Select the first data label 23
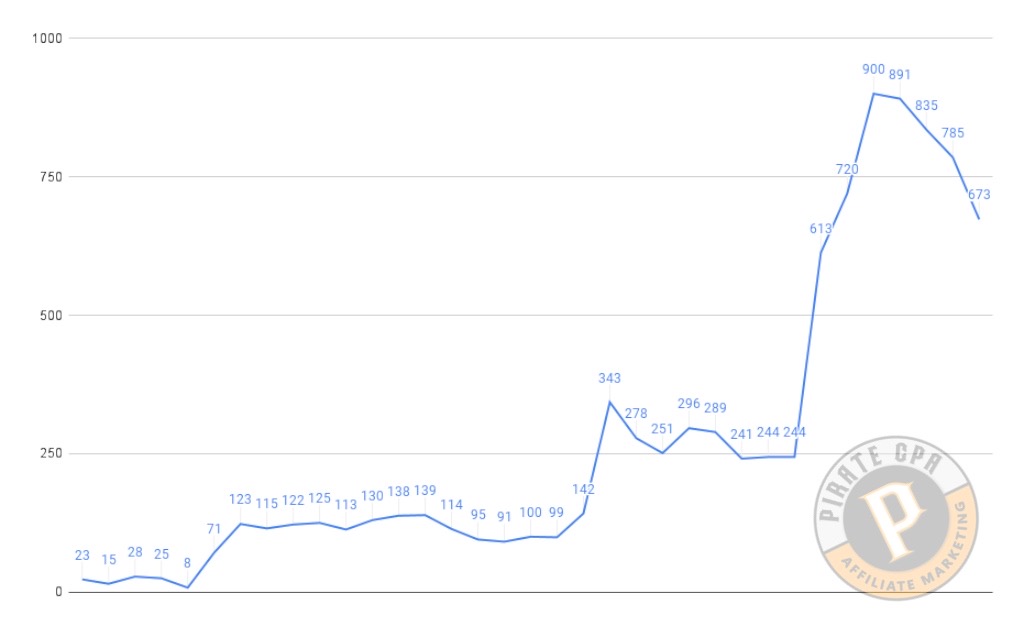This screenshot has height=632, width=1024. pos(82,556)
